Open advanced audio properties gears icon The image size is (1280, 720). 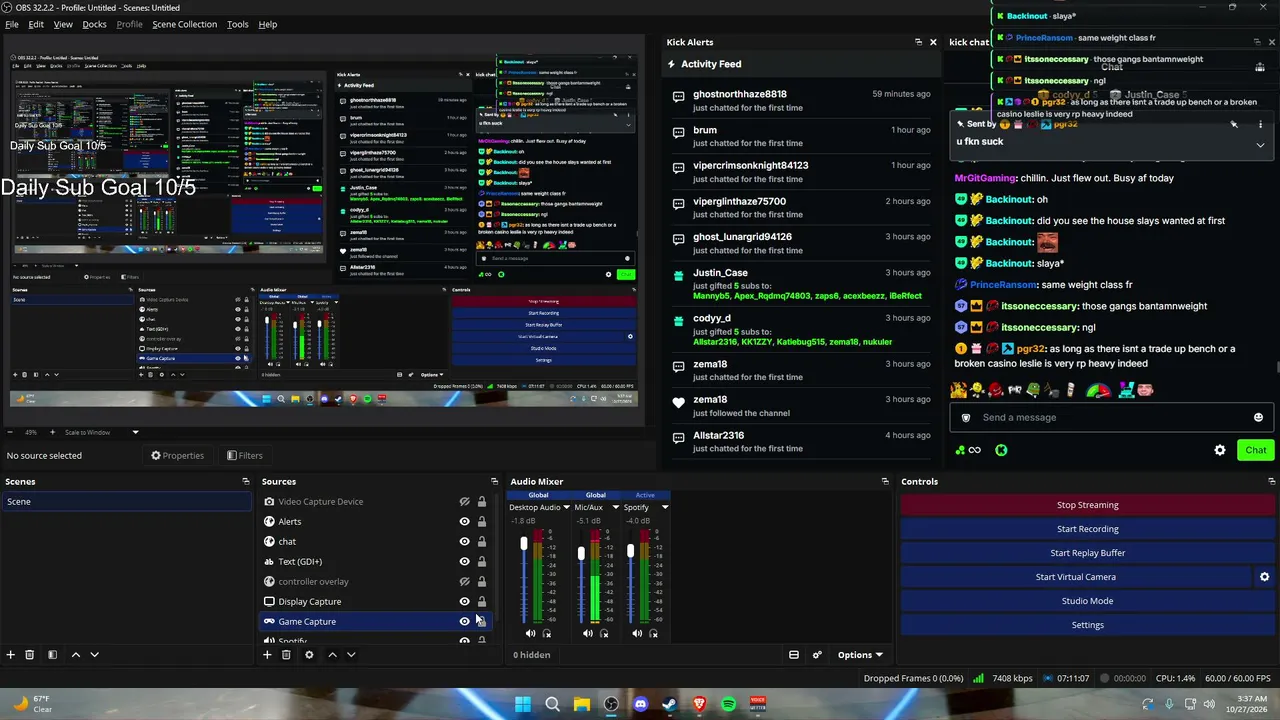click(817, 655)
